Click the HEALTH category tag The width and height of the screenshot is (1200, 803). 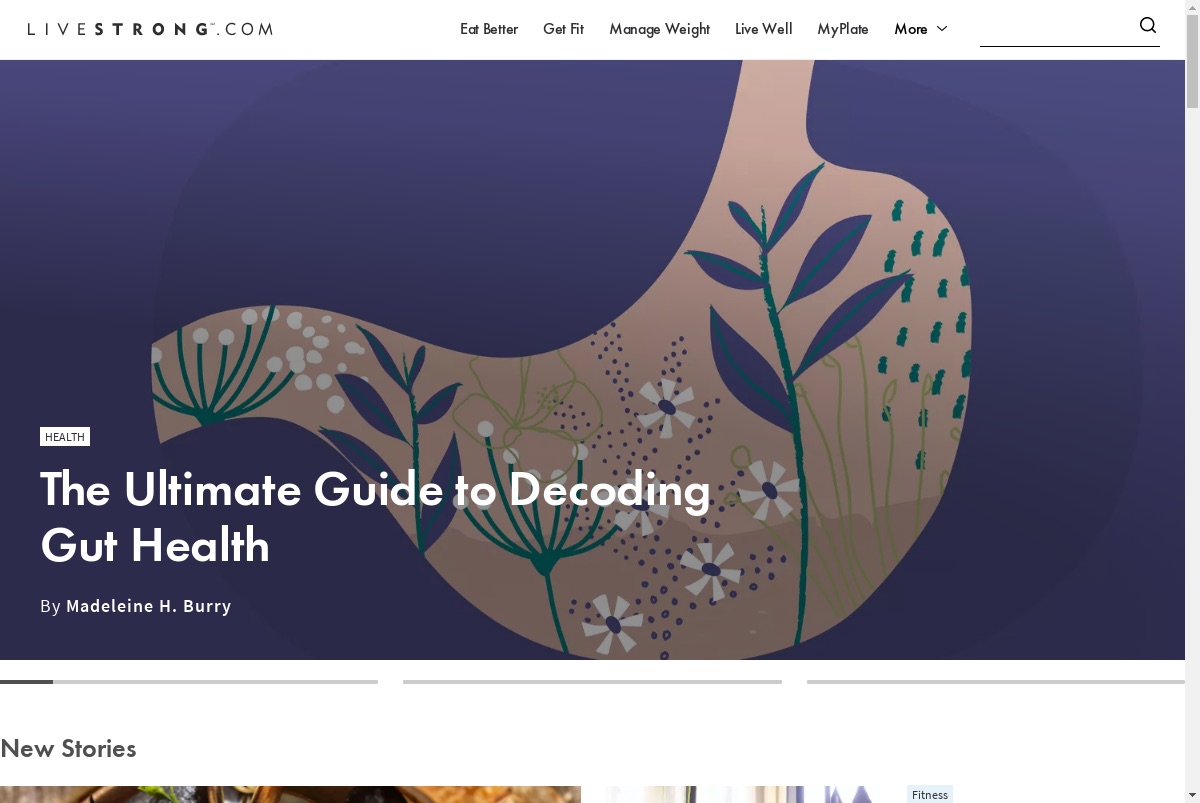(x=65, y=437)
